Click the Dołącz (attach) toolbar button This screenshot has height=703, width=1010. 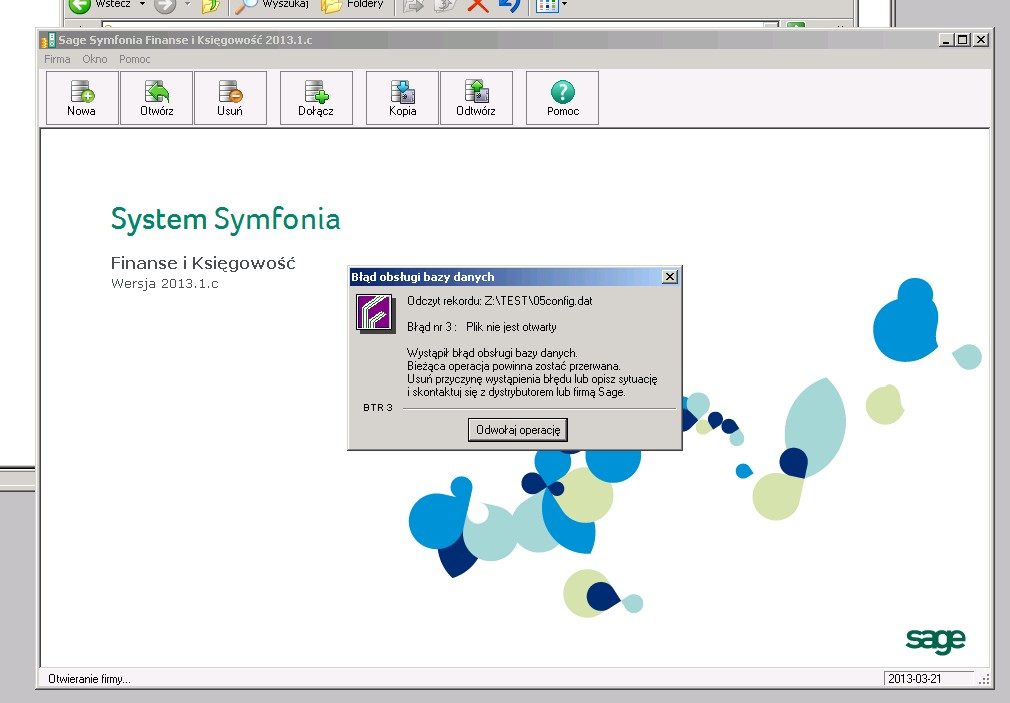click(x=316, y=98)
